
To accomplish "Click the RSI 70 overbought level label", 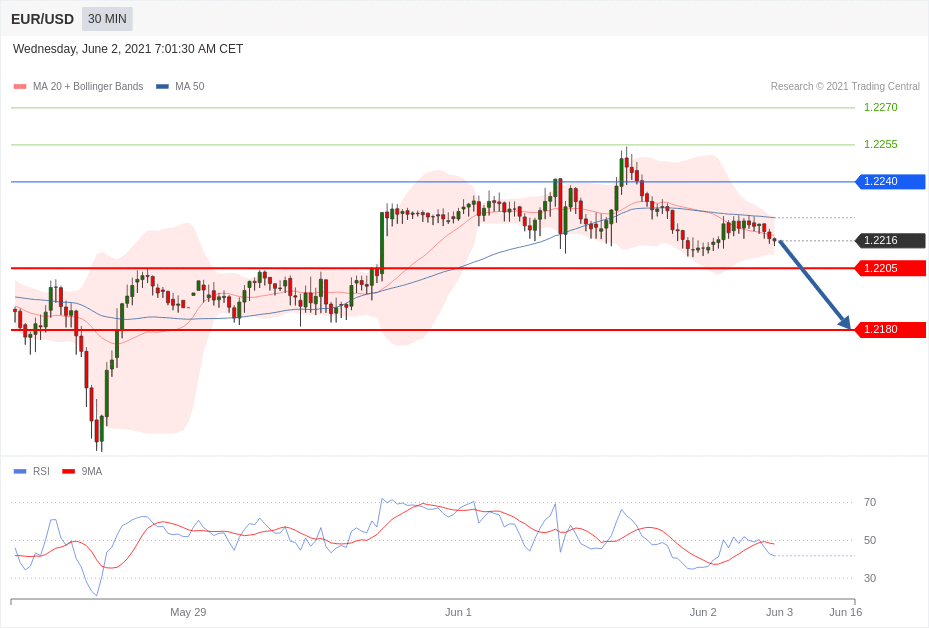I will click(x=869, y=503).
